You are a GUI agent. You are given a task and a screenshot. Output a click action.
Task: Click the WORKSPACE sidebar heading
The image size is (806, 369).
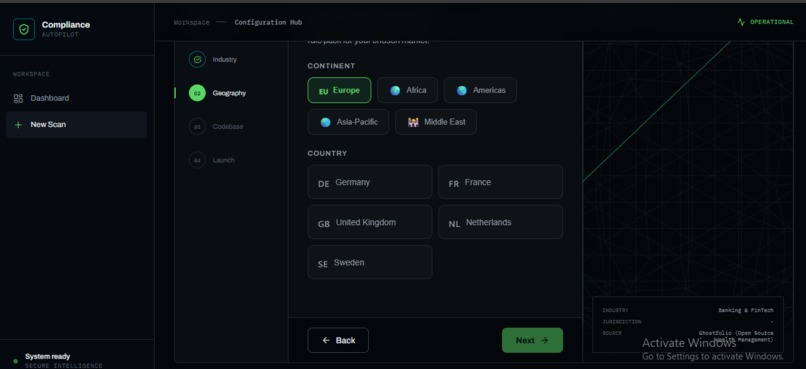pyautogui.click(x=31, y=74)
